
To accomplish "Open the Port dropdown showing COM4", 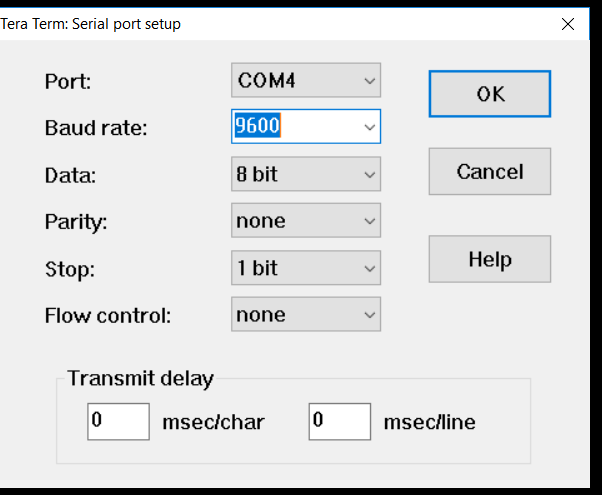I will click(x=306, y=80).
